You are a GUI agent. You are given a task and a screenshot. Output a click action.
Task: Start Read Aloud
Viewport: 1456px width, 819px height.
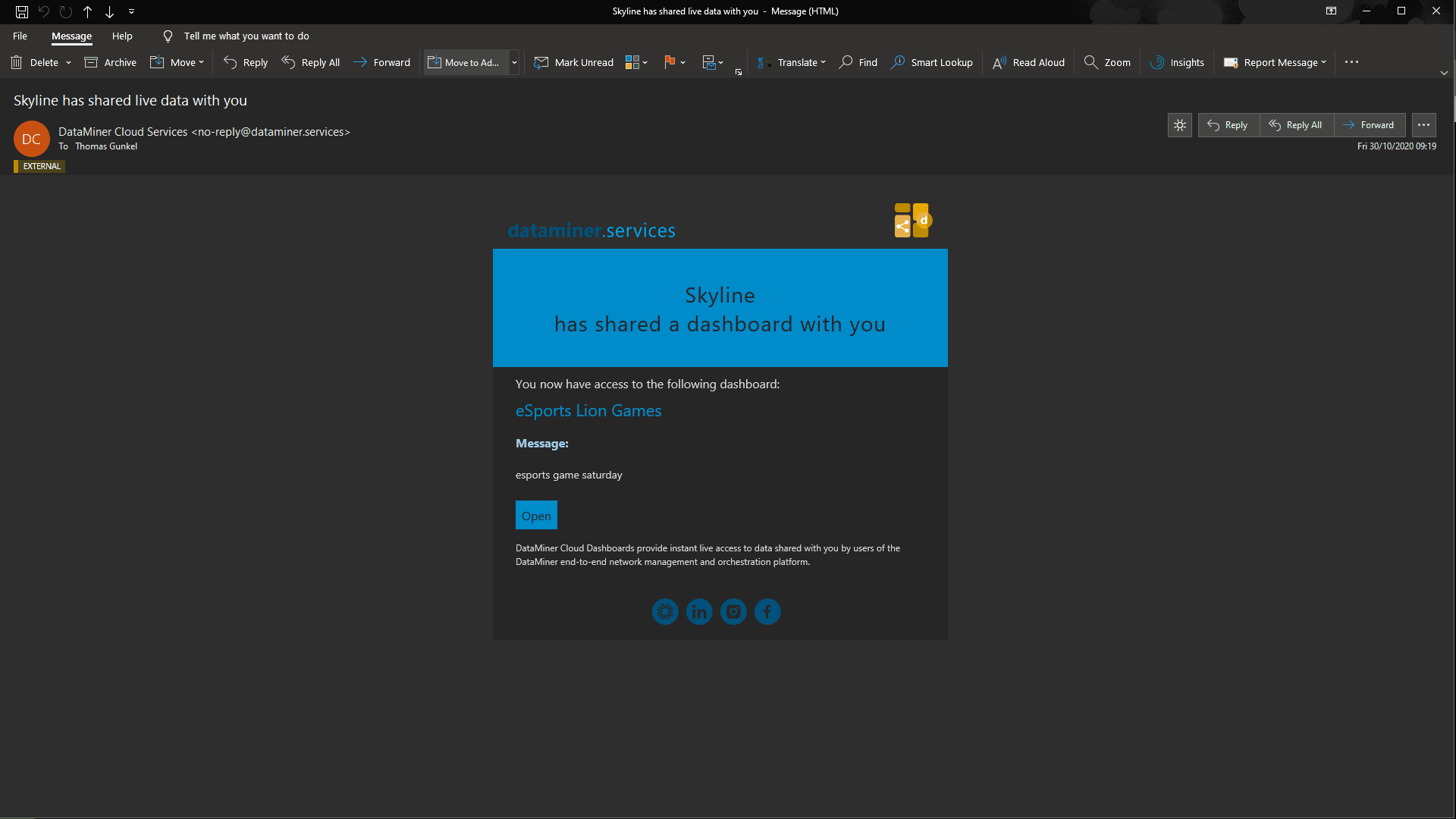pyautogui.click(x=1029, y=62)
